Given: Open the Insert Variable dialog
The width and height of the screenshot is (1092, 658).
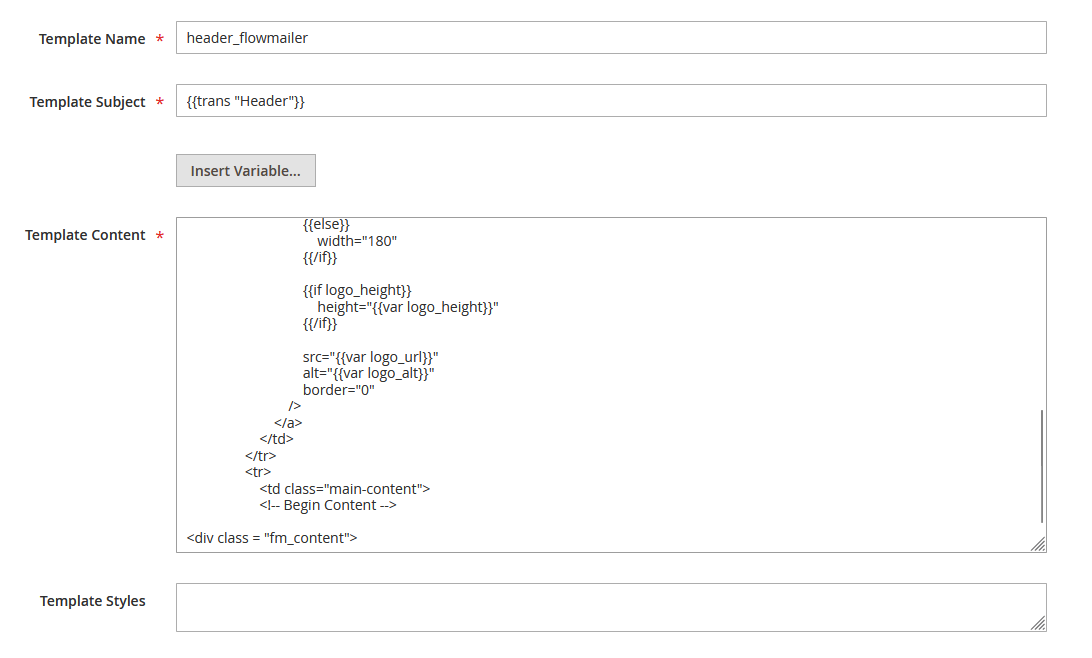Looking at the screenshot, I should [246, 171].
